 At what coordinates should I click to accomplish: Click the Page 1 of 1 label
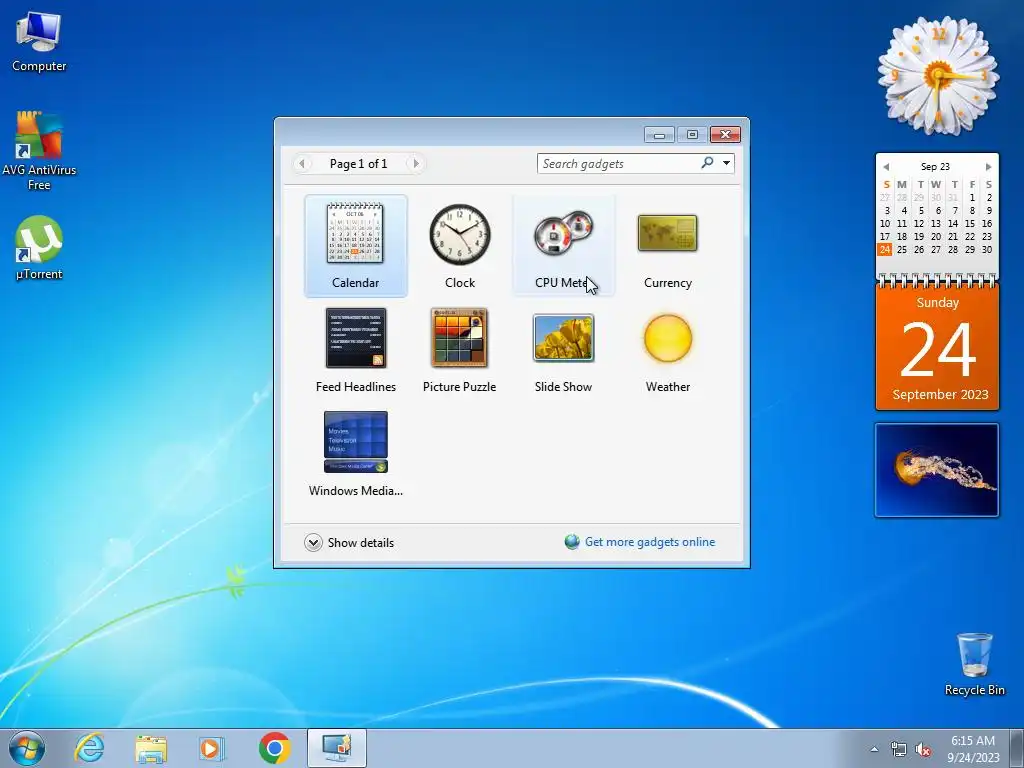[x=359, y=163]
